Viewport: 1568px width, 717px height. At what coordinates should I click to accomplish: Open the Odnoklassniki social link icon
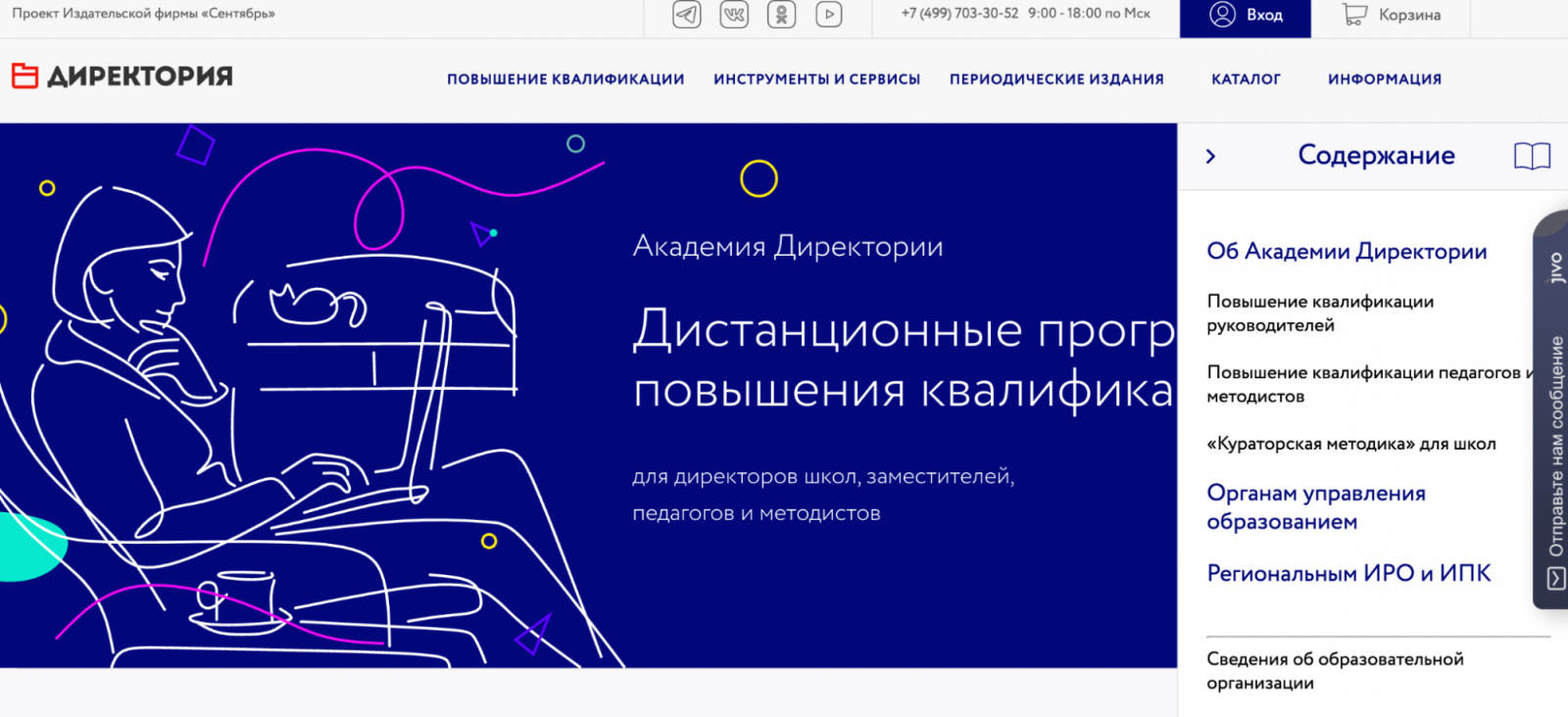tap(781, 14)
